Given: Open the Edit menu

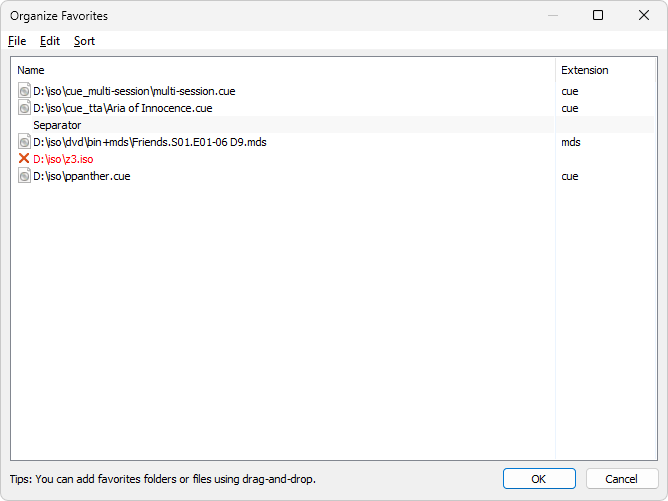Looking at the screenshot, I should tap(50, 41).
